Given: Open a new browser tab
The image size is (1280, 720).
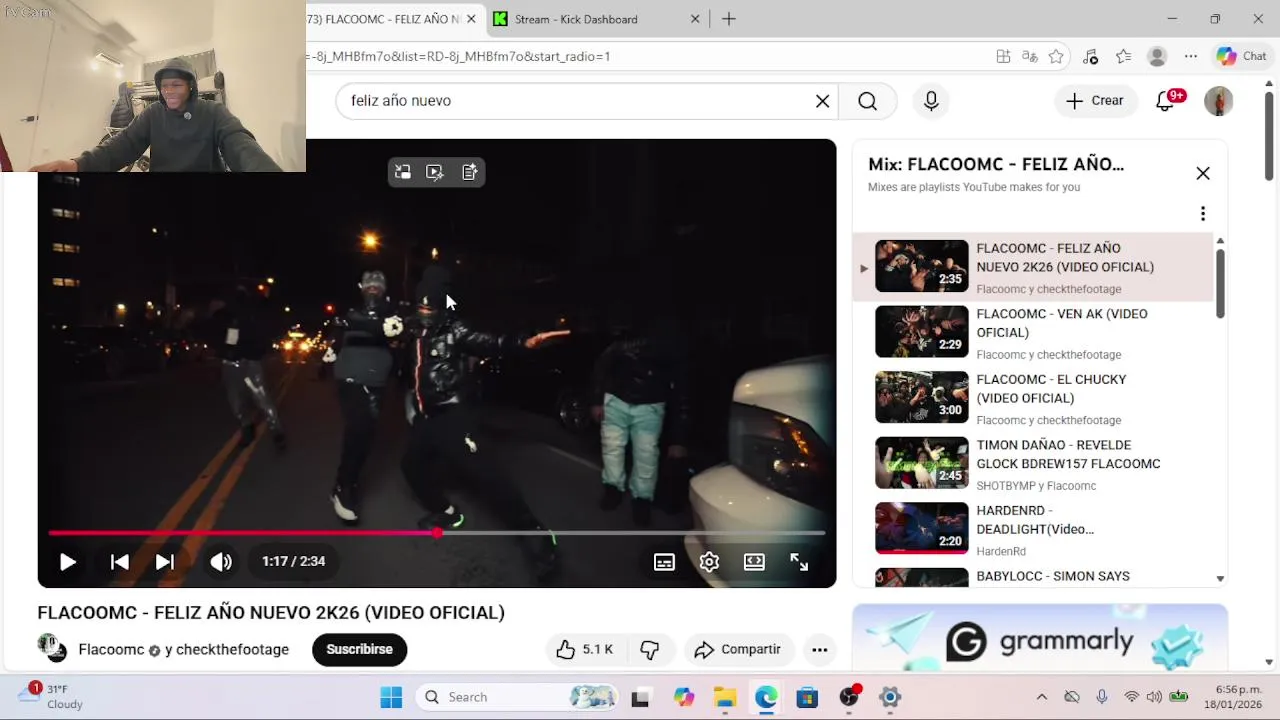Looking at the screenshot, I should tap(729, 19).
